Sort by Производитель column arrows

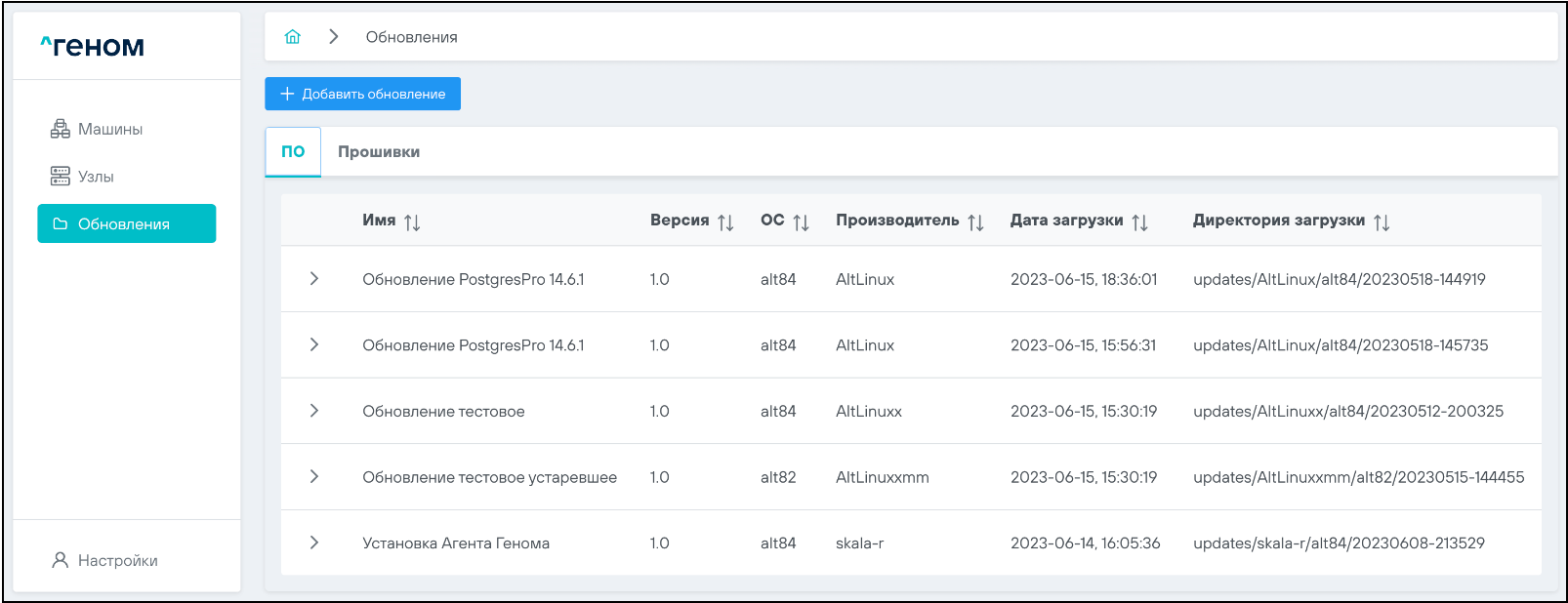(975, 222)
